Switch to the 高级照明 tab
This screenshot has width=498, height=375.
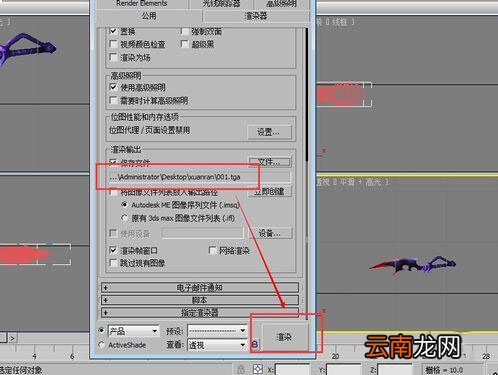click(x=283, y=4)
